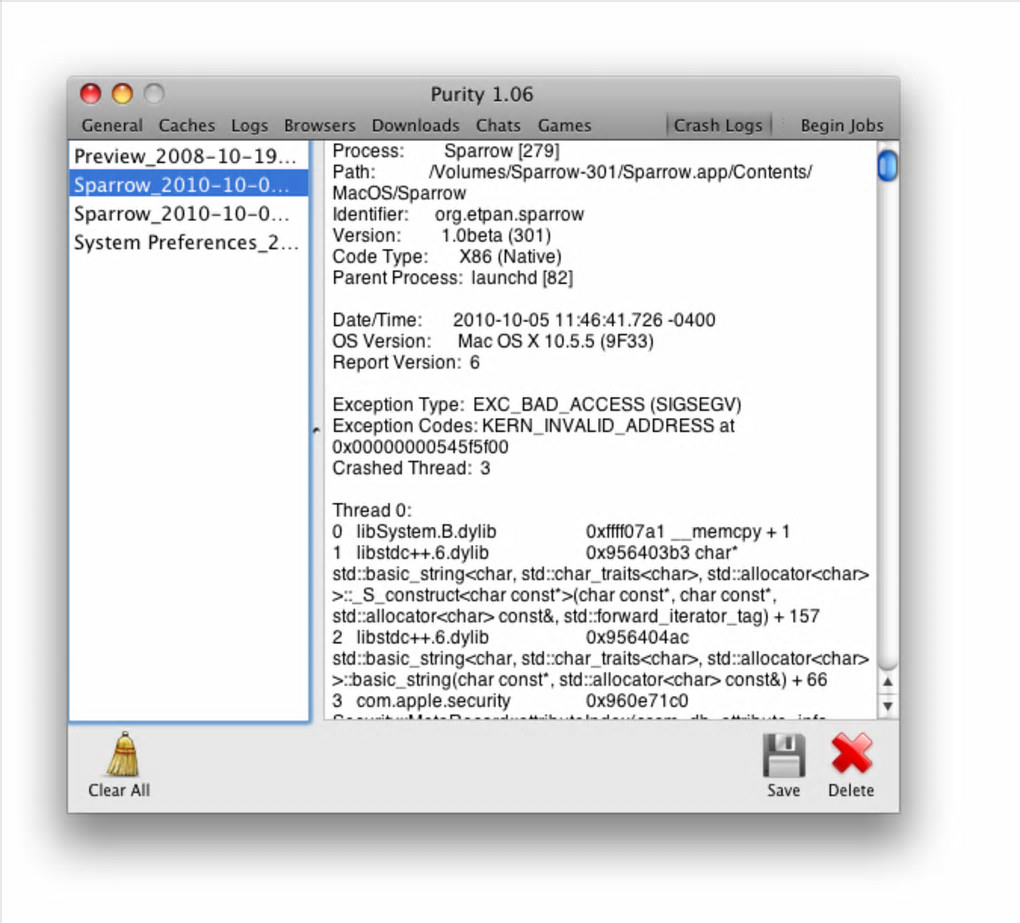Switch to the Caches tab

(187, 125)
